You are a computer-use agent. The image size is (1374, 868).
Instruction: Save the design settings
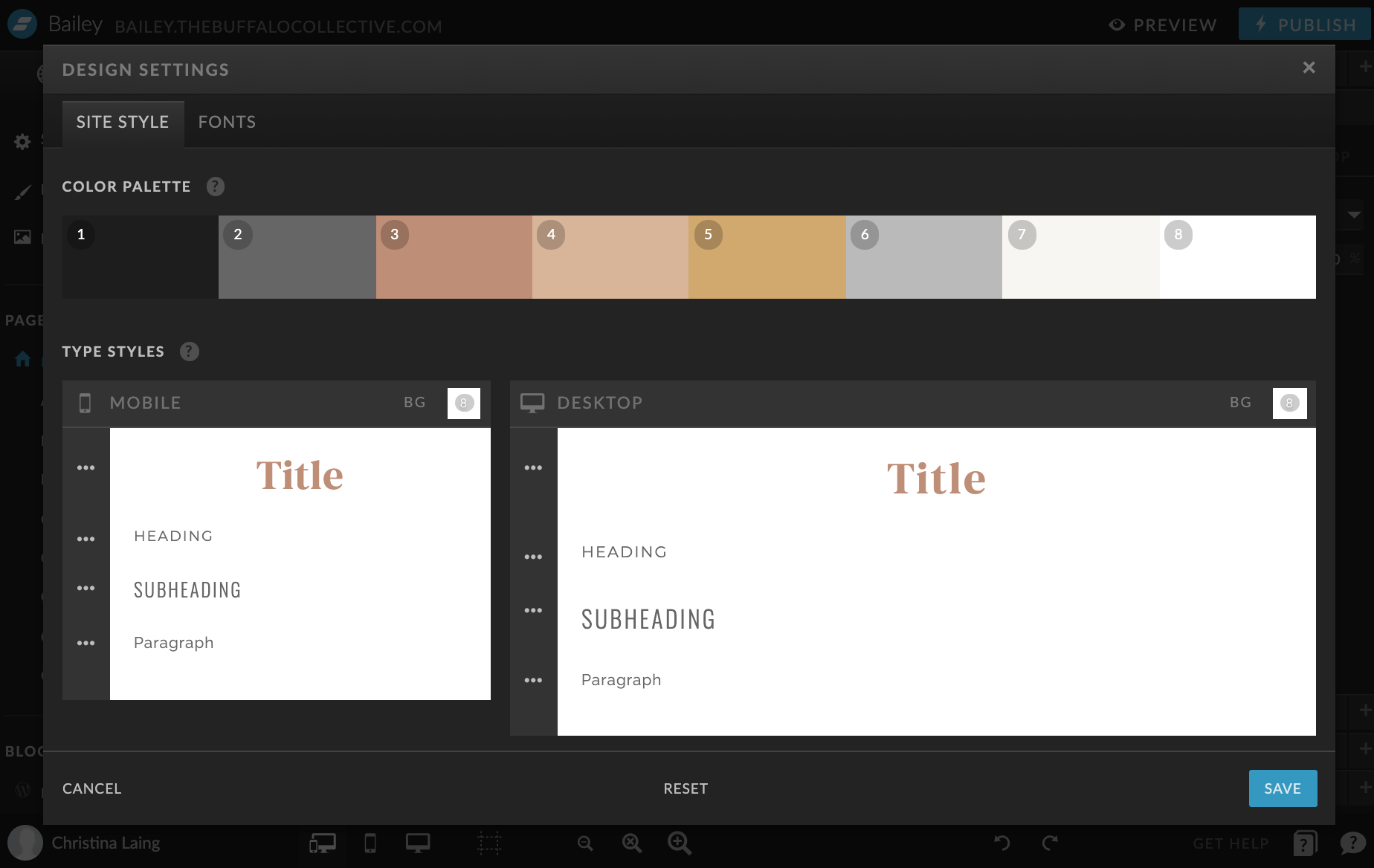point(1283,788)
